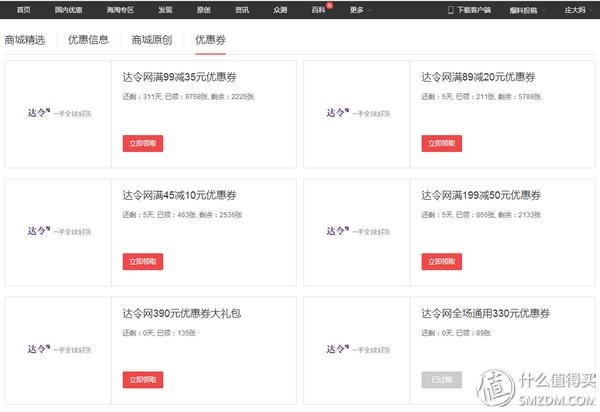Open the 资讯 nav item
Screen dimensions: 600x412
(242, 10)
